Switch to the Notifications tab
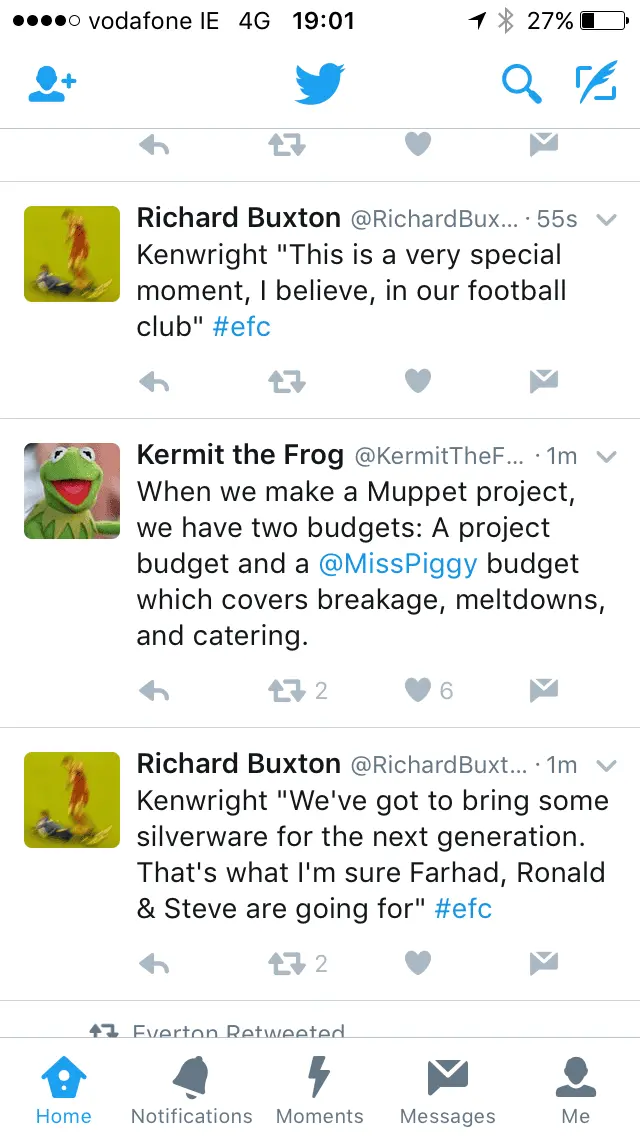Image resolution: width=640 pixels, height=1136 pixels. [191, 1089]
